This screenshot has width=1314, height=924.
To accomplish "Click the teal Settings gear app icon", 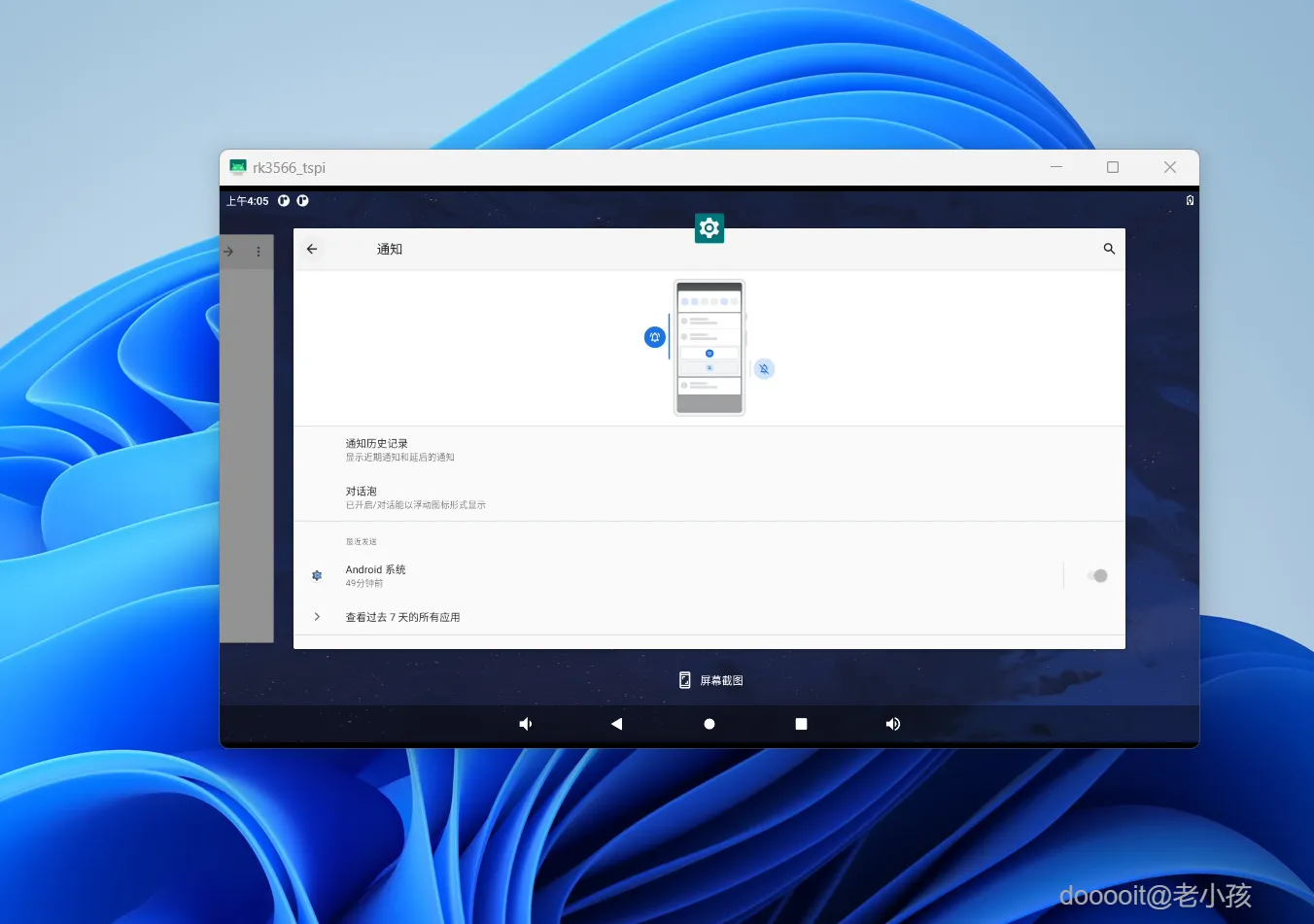I will coord(709,227).
